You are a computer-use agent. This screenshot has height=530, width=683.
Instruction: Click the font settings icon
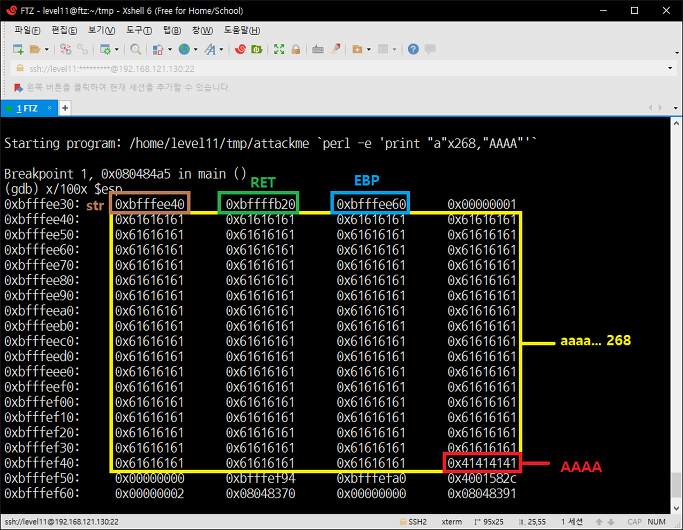coord(210,49)
